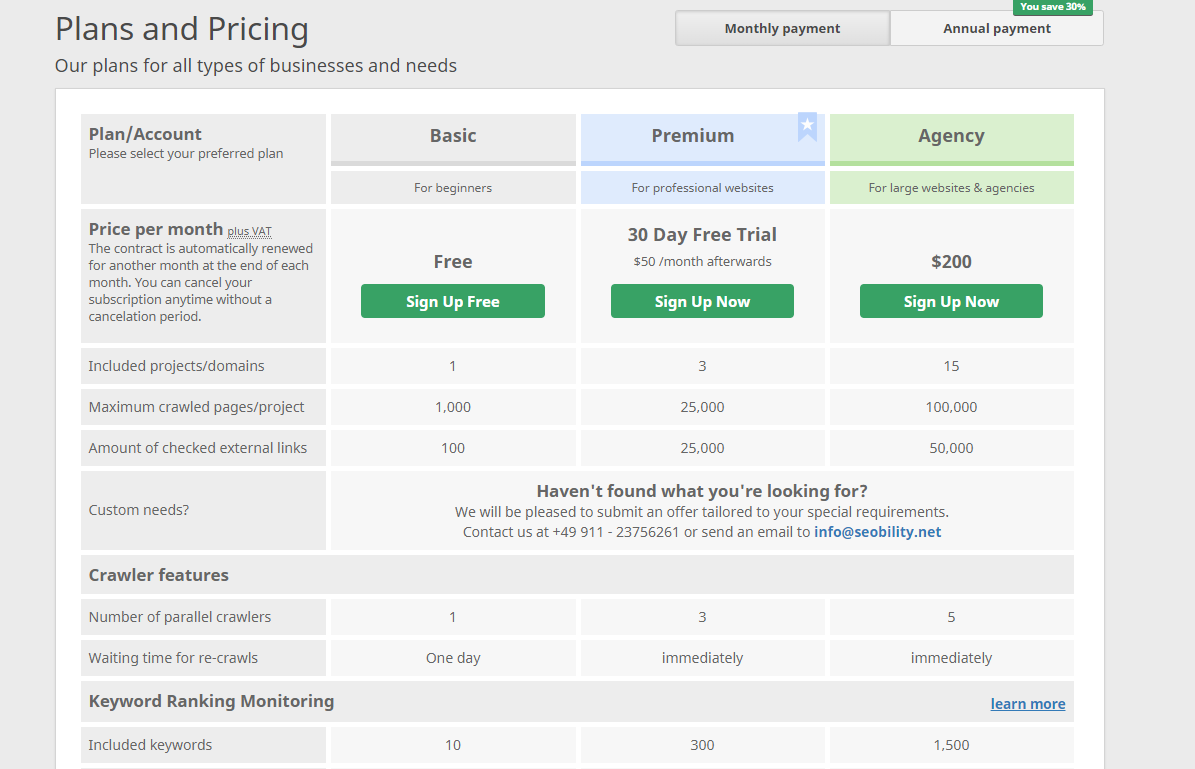Click the 'plus VAT' abbreviation text

[x=249, y=231]
